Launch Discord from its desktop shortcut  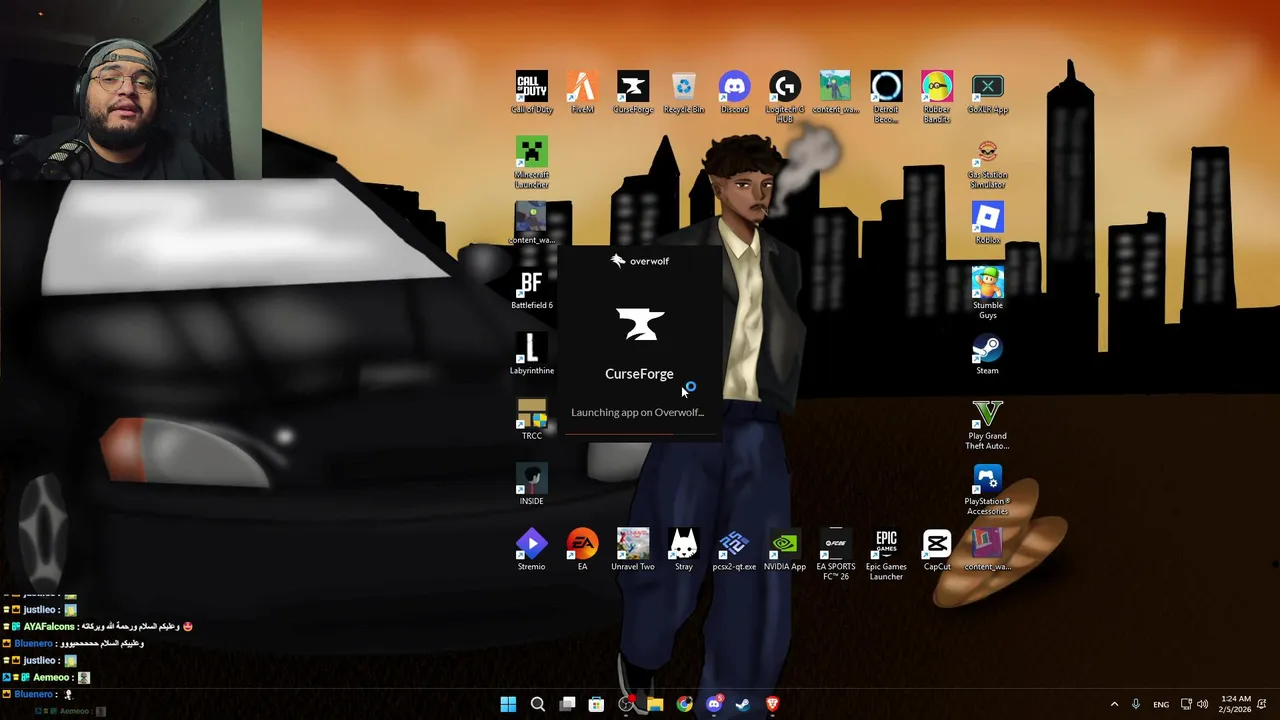click(734, 93)
